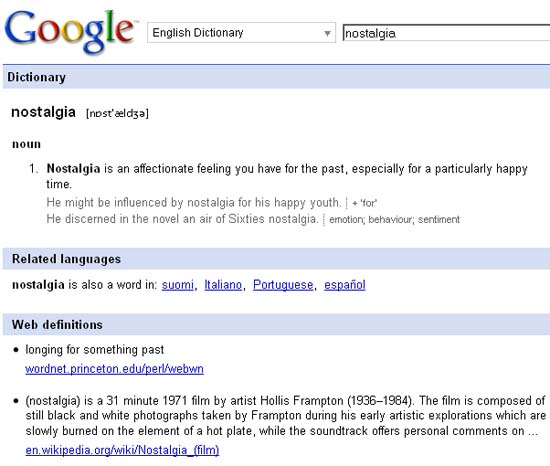The height and width of the screenshot is (466, 550).
Task: Click the example sentence about Sixties nostalgia
Action: click(x=182, y=219)
